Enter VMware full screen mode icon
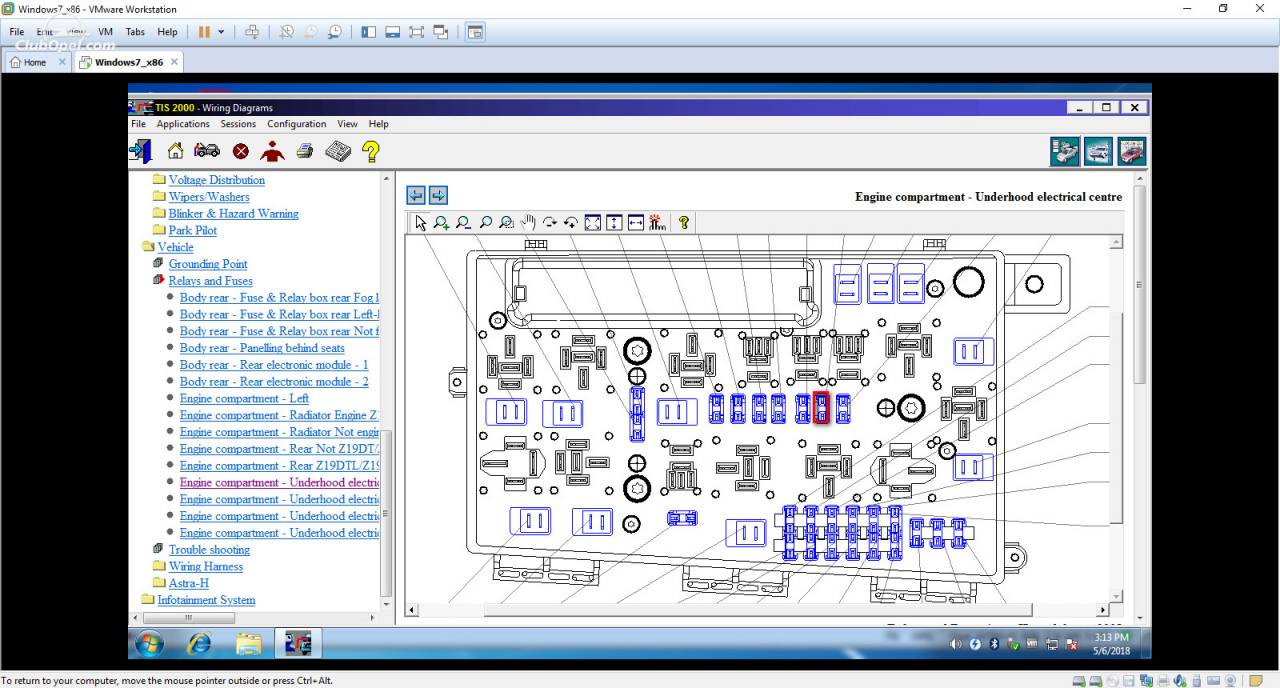Viewport: 1280px width, 688px height. [417, 32]
